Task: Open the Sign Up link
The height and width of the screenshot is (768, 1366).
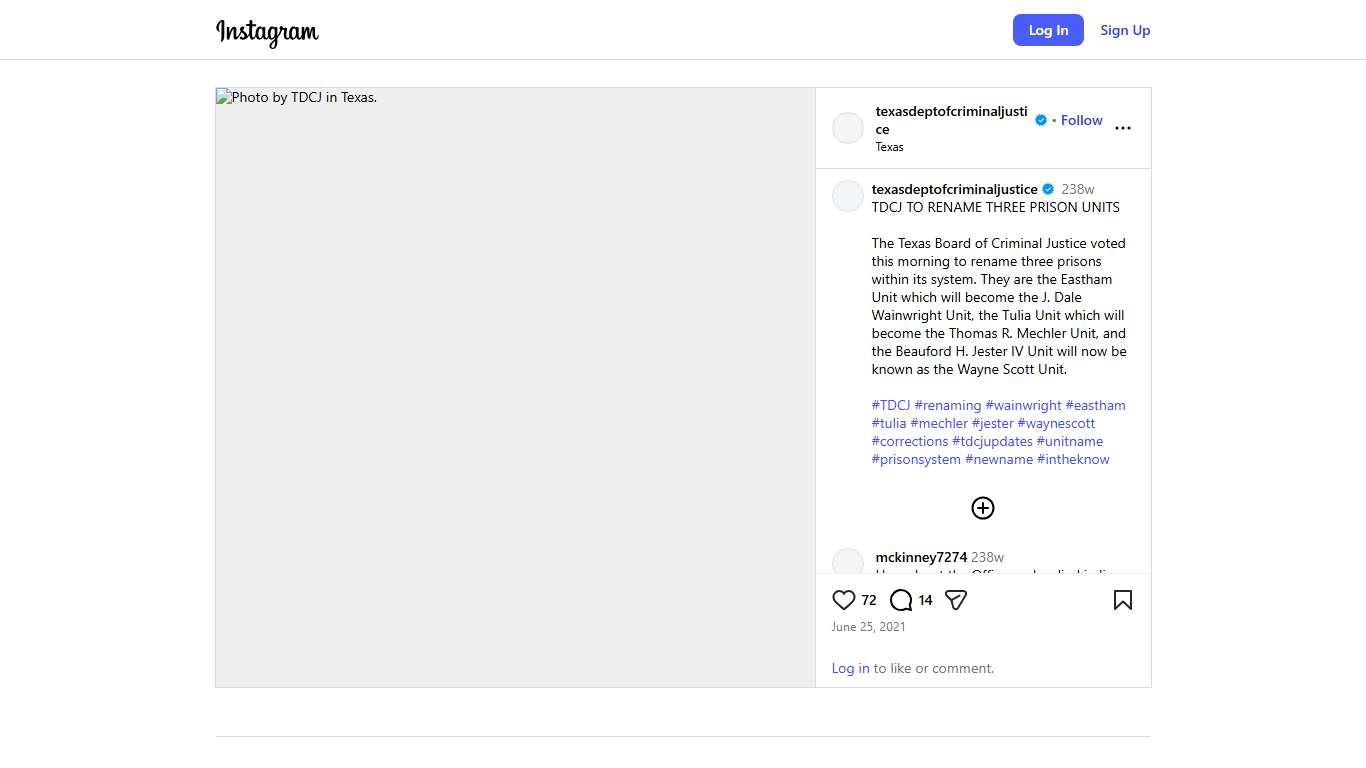Action: click(x=1125, y=30)
